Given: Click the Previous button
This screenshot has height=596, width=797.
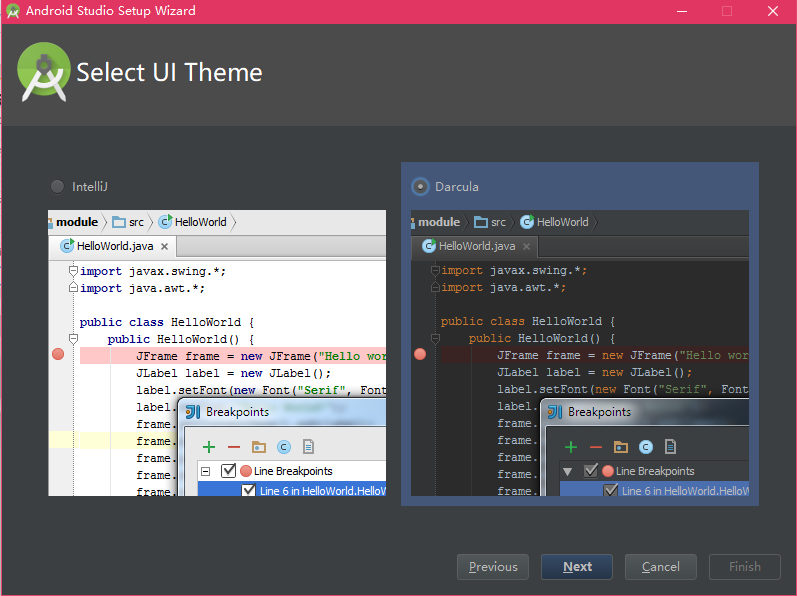Looking at the screenshot, I should click(493, 567).
